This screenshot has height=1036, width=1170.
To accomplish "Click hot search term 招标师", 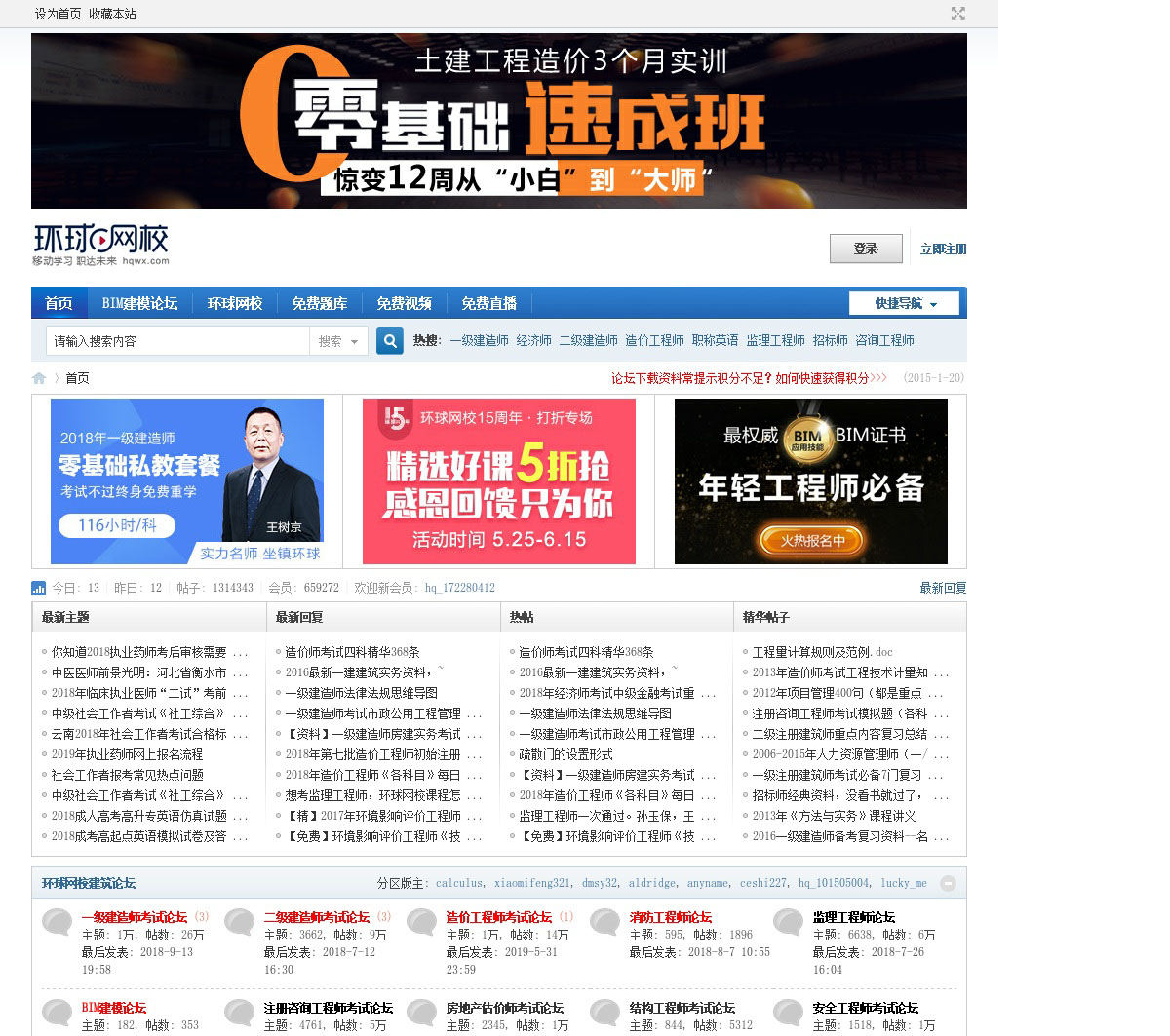I will click(831, 340).
